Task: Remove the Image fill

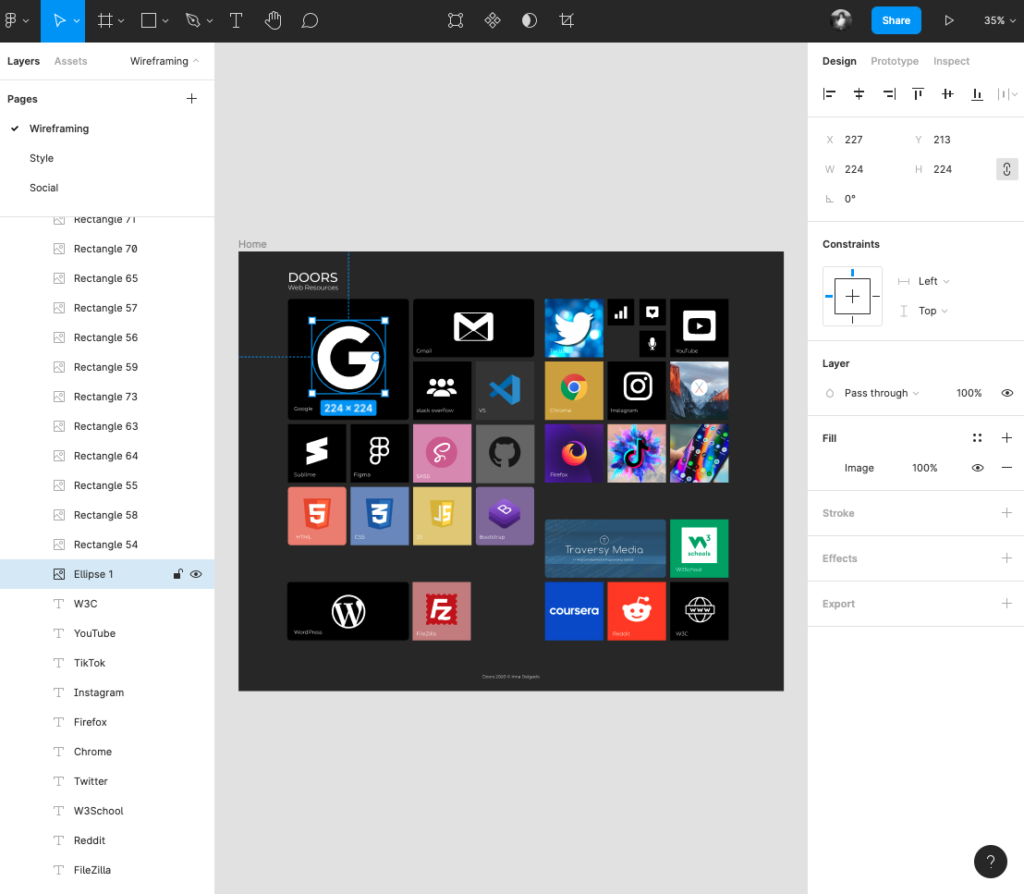Action: click(1006, 468)
